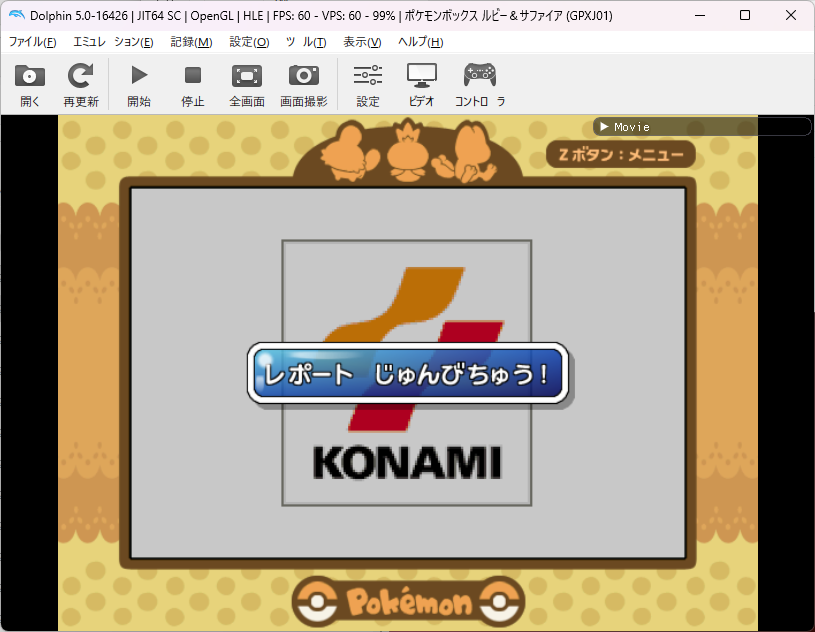Minimize the Dolphin window
Screen dimensions: 815x632
pos(700,15)
